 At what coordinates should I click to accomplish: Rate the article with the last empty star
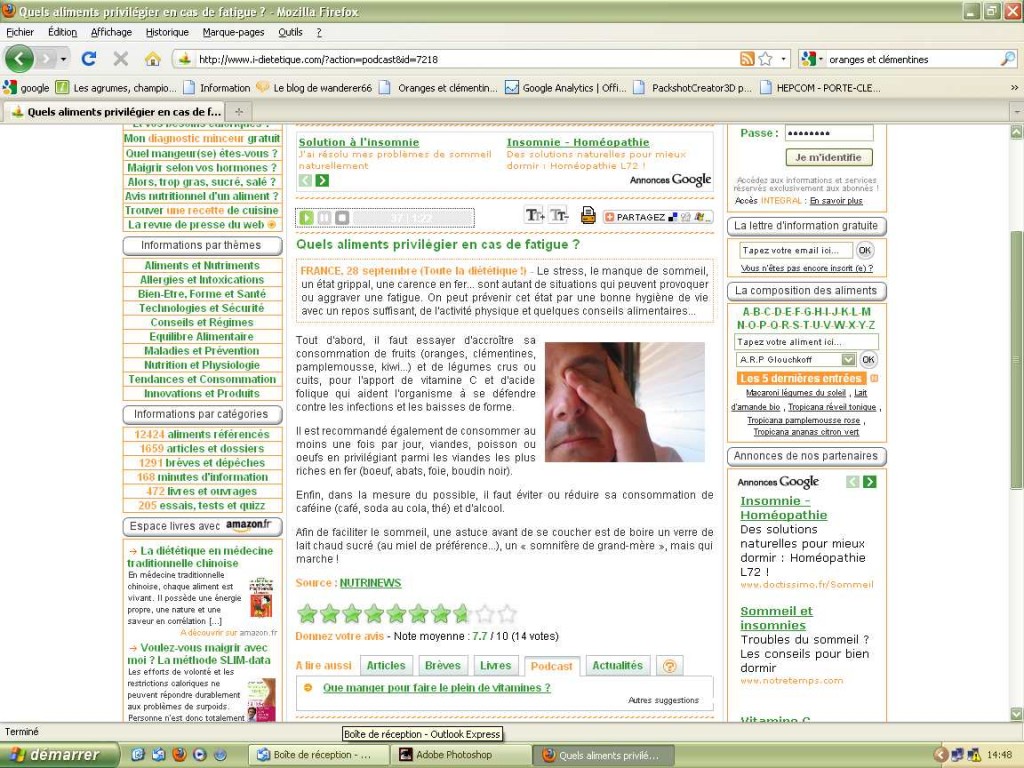click(x=507, y=614)
